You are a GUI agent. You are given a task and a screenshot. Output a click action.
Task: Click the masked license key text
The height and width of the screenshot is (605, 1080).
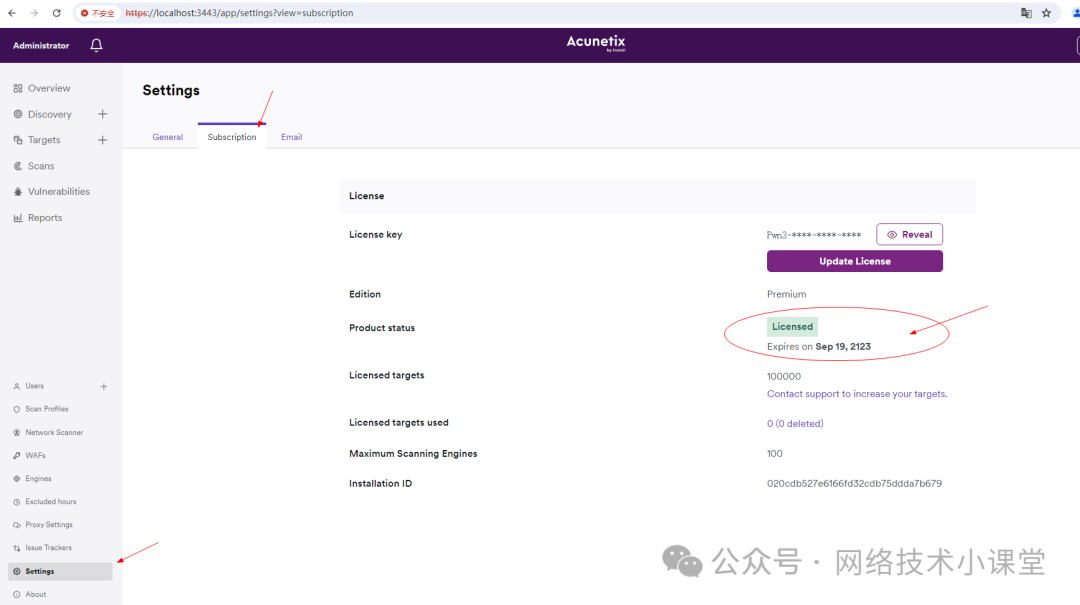(813, 235)
